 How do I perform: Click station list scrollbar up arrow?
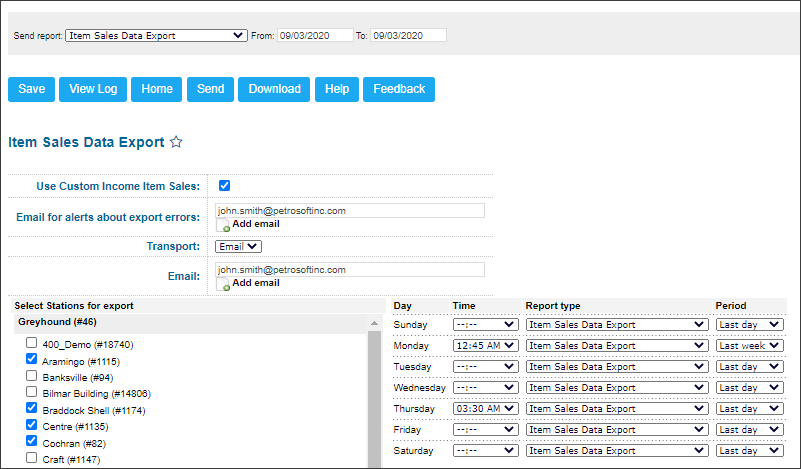coord(374,323)
